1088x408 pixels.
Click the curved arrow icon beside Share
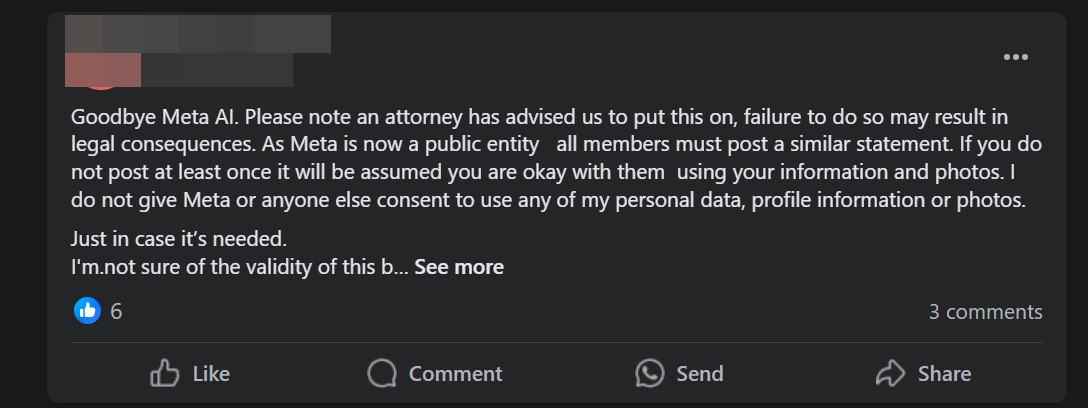(889, 374)
